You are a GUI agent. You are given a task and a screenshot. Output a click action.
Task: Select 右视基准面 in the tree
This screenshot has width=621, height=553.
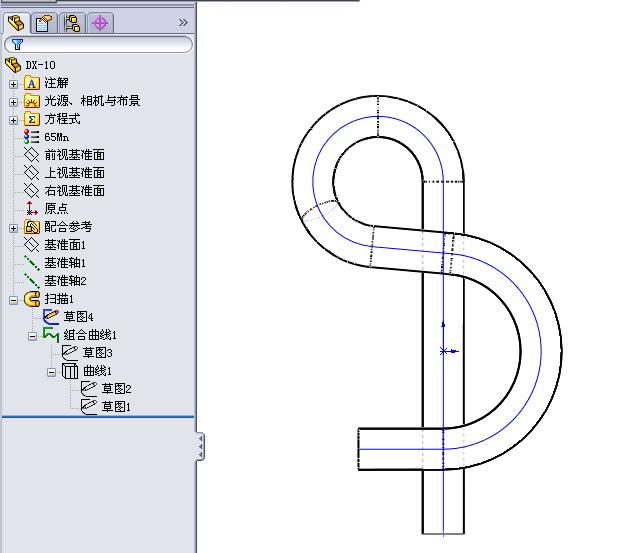(74, 191)
